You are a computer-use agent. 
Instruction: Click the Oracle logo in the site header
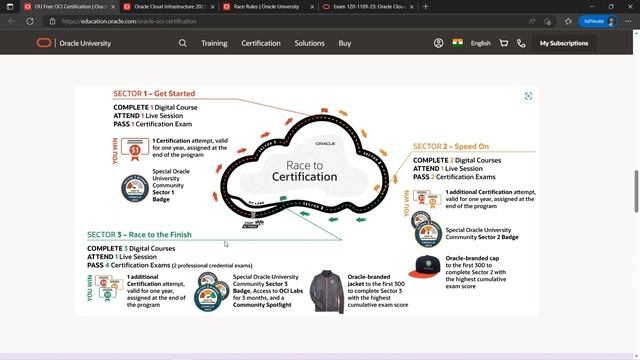point(44,43)
